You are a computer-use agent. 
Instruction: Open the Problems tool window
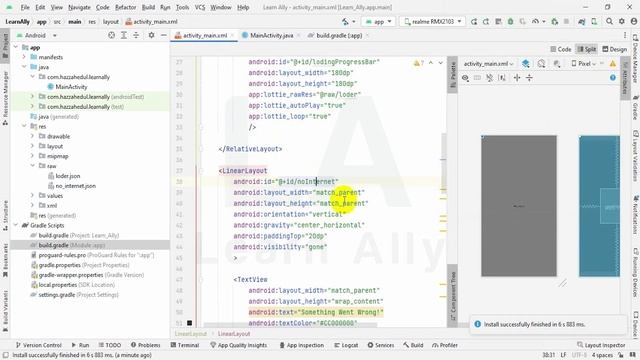tap(145, 345)
